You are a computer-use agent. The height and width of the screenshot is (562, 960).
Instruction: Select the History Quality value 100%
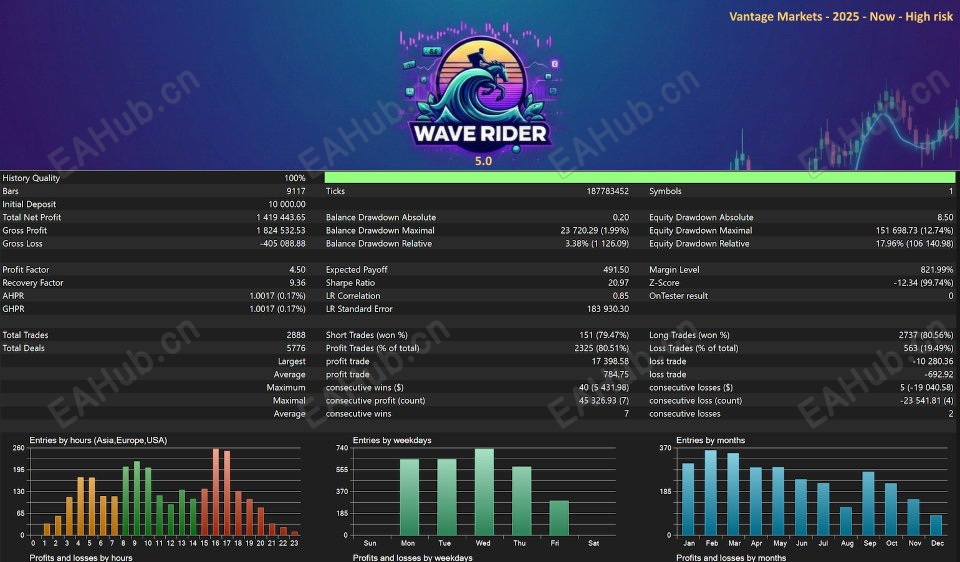pos(294,178)
